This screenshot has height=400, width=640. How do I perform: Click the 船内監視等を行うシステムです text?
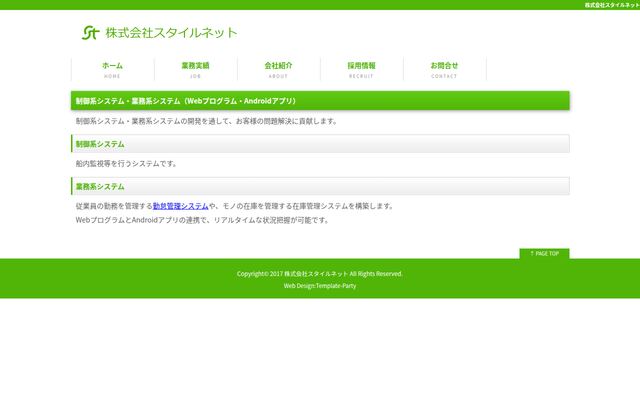click(x=126, y=164)
